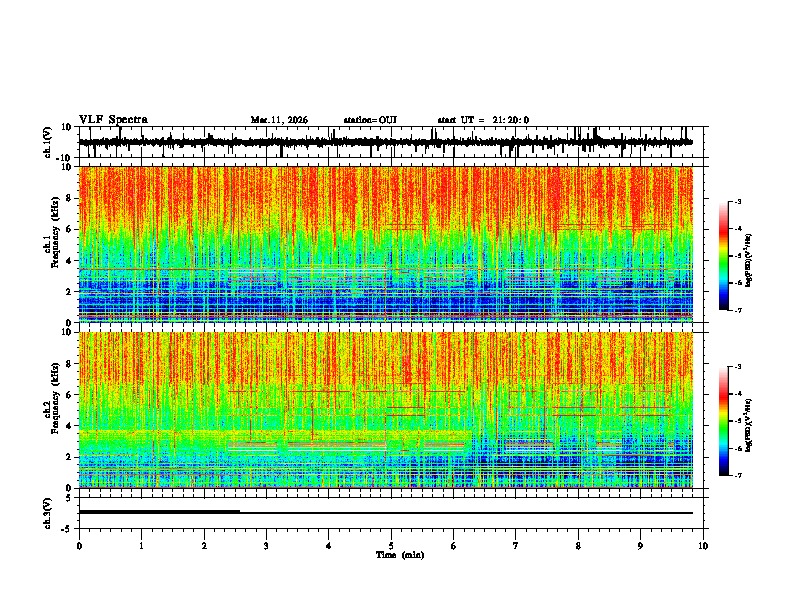Select the "start UT = 21:20:0" text
792x612 pixels.
coord(483,120)
